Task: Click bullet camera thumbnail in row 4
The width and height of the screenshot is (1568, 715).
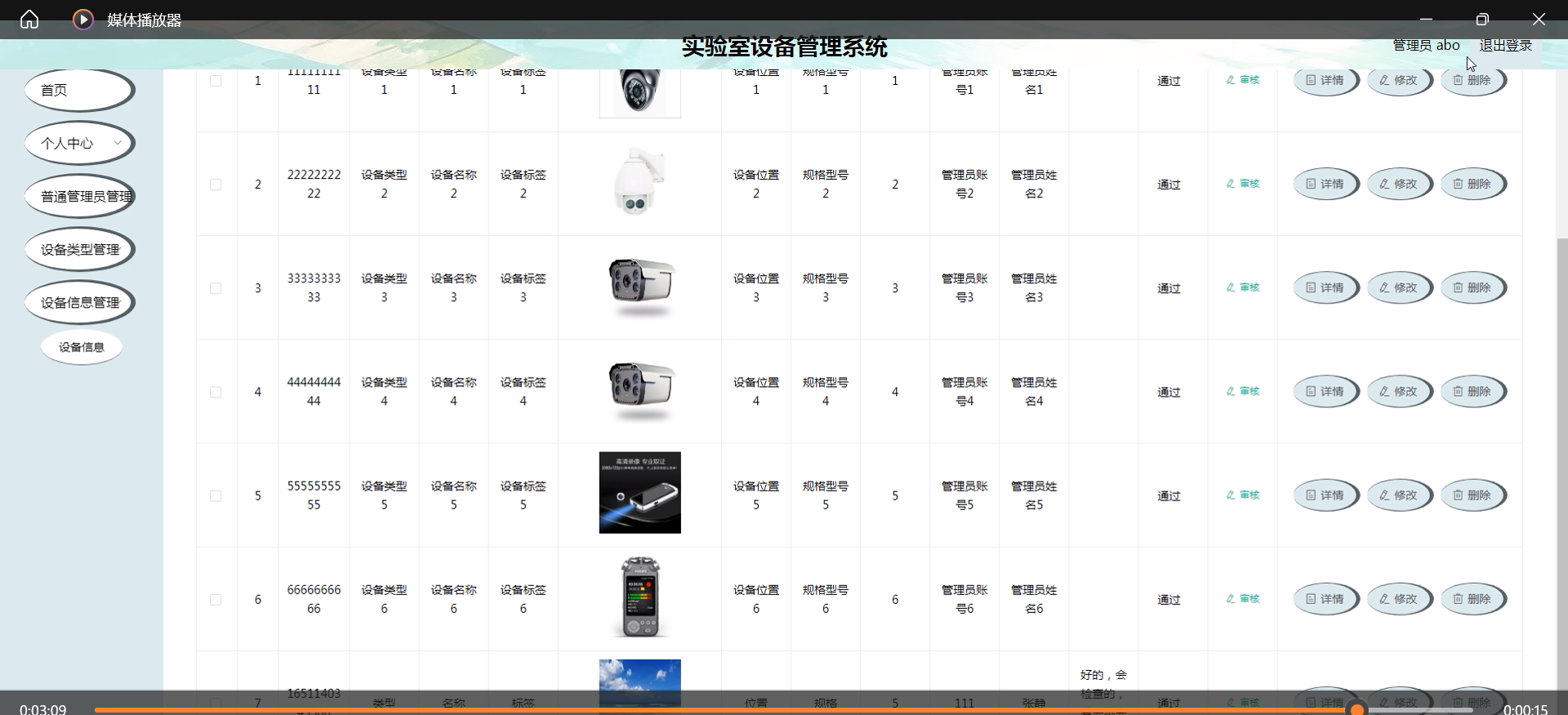Action: tap(639, 389)
